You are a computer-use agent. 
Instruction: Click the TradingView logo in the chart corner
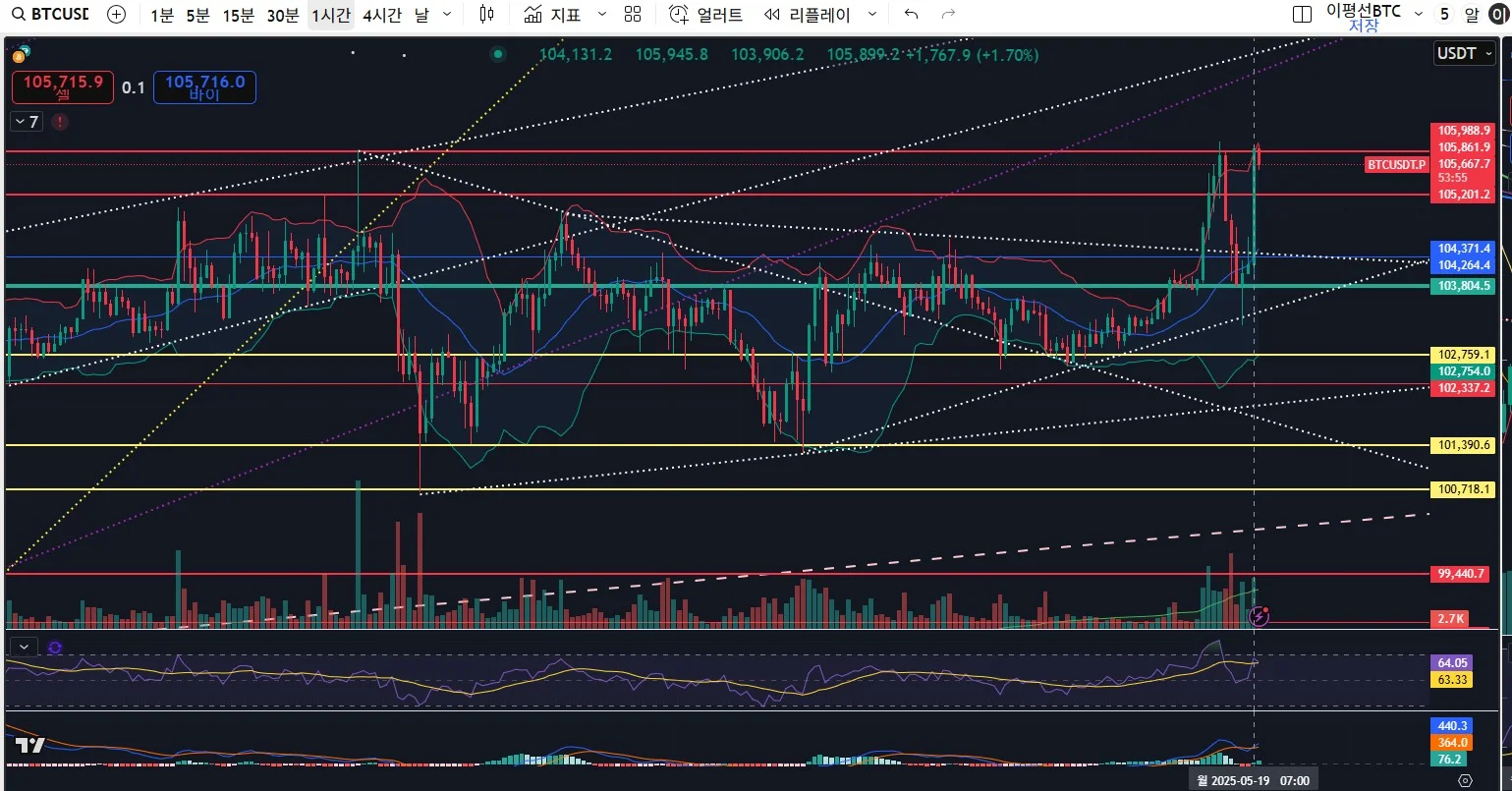pyautogui.click(x=29, y=746)
